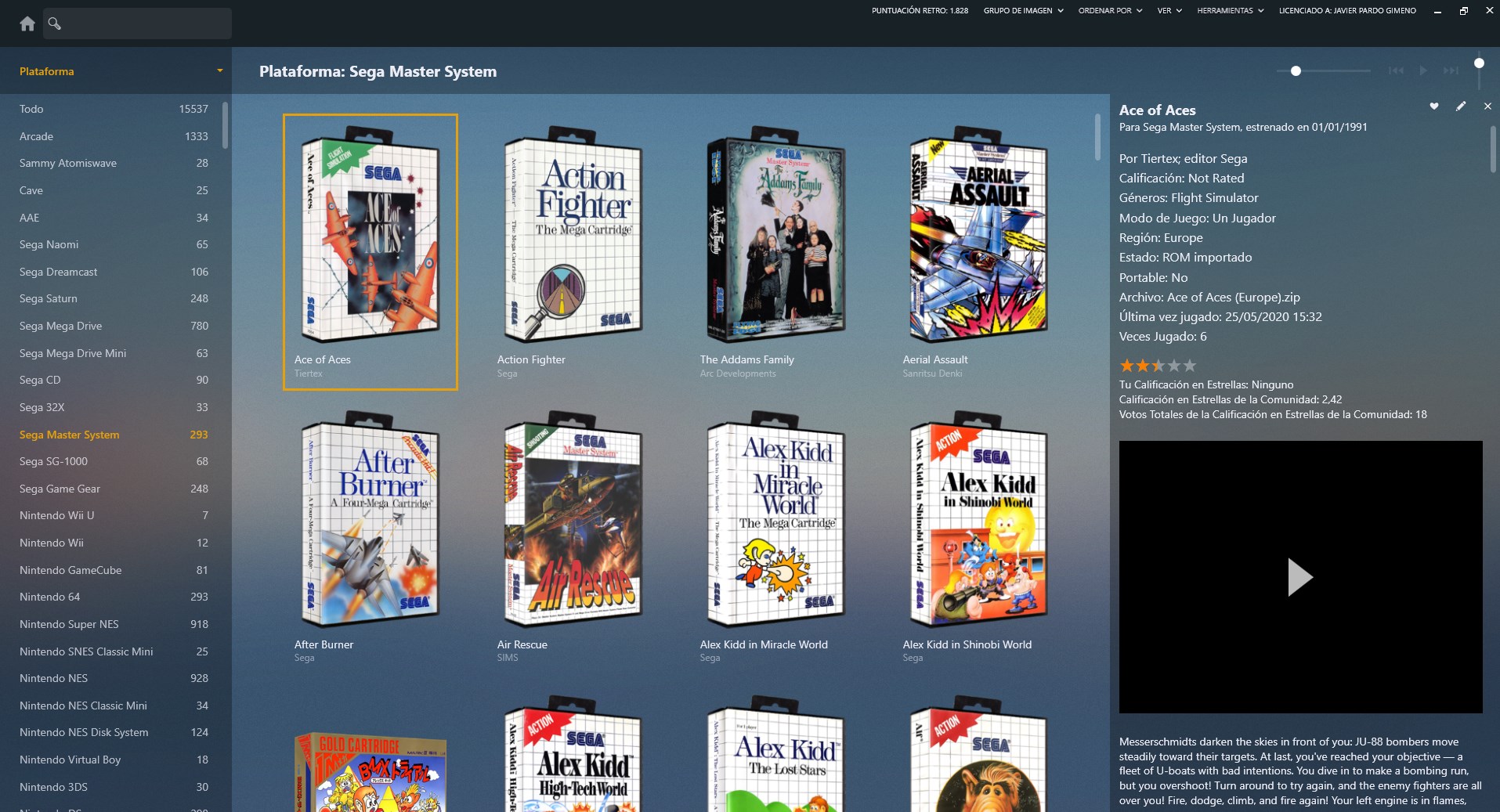Open Ordenar Por menu
Viewport: 1500px width, 812px height.
tap(1110, 11)
